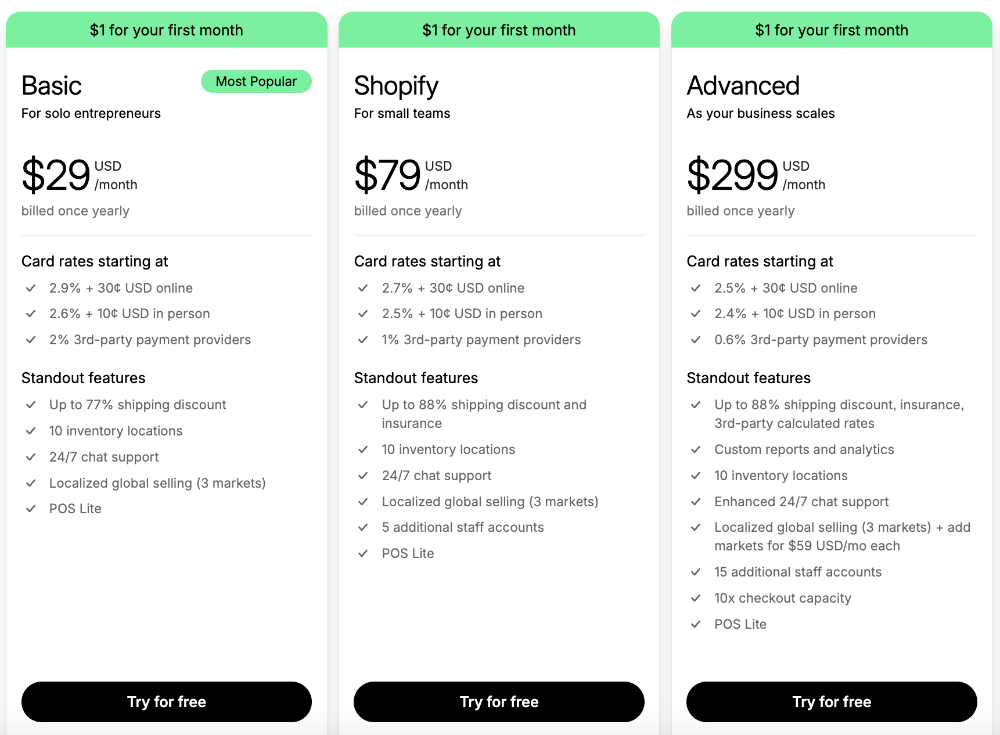The image size is (1000, 735).
Task: Select the Advanced plan heading
Action: (x=743, y=86)
